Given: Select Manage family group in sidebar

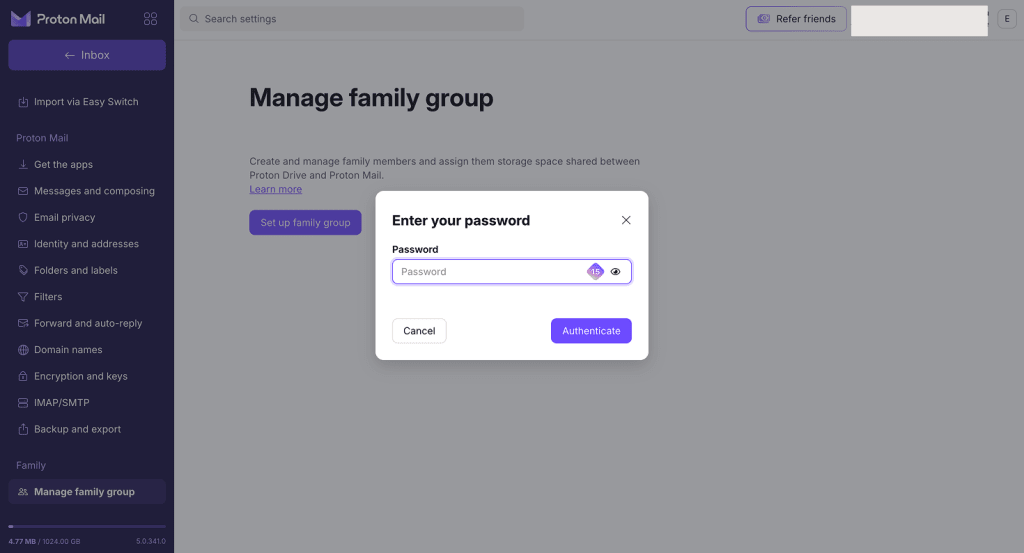Looking at the screenshot, I should (x=87, y=492).
